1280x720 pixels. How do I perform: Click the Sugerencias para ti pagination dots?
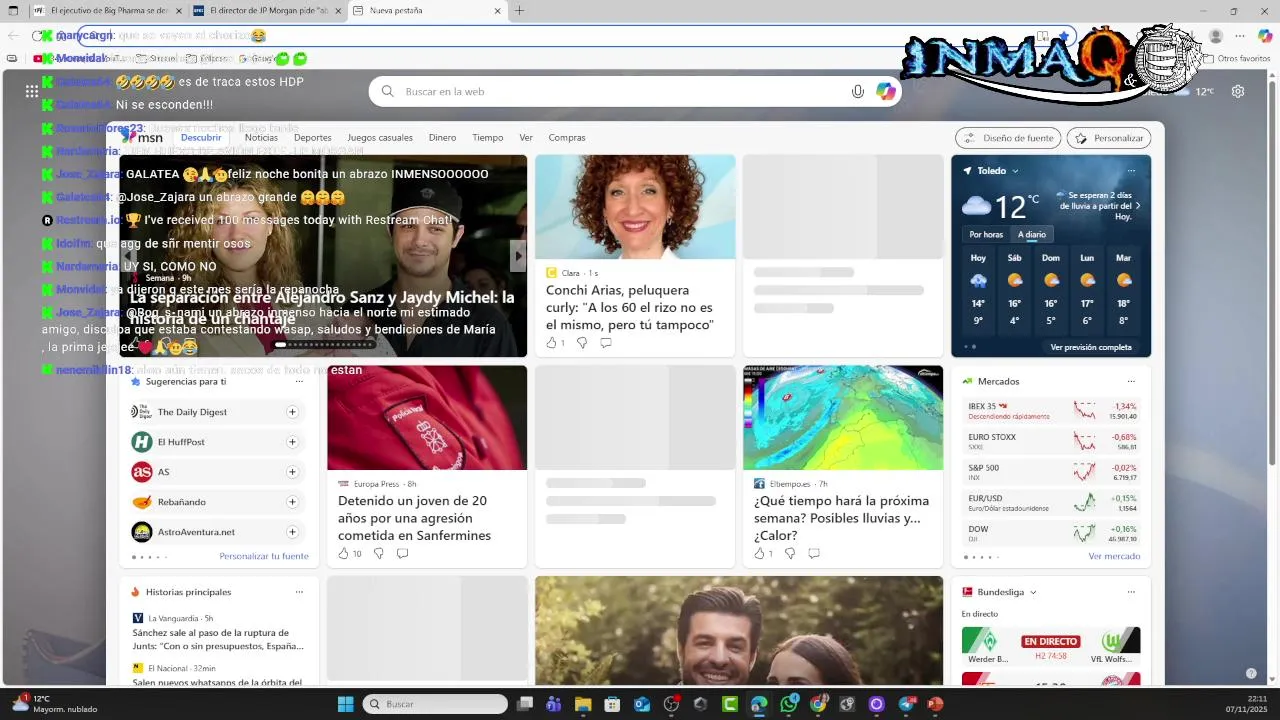click(x=149, y=557)
